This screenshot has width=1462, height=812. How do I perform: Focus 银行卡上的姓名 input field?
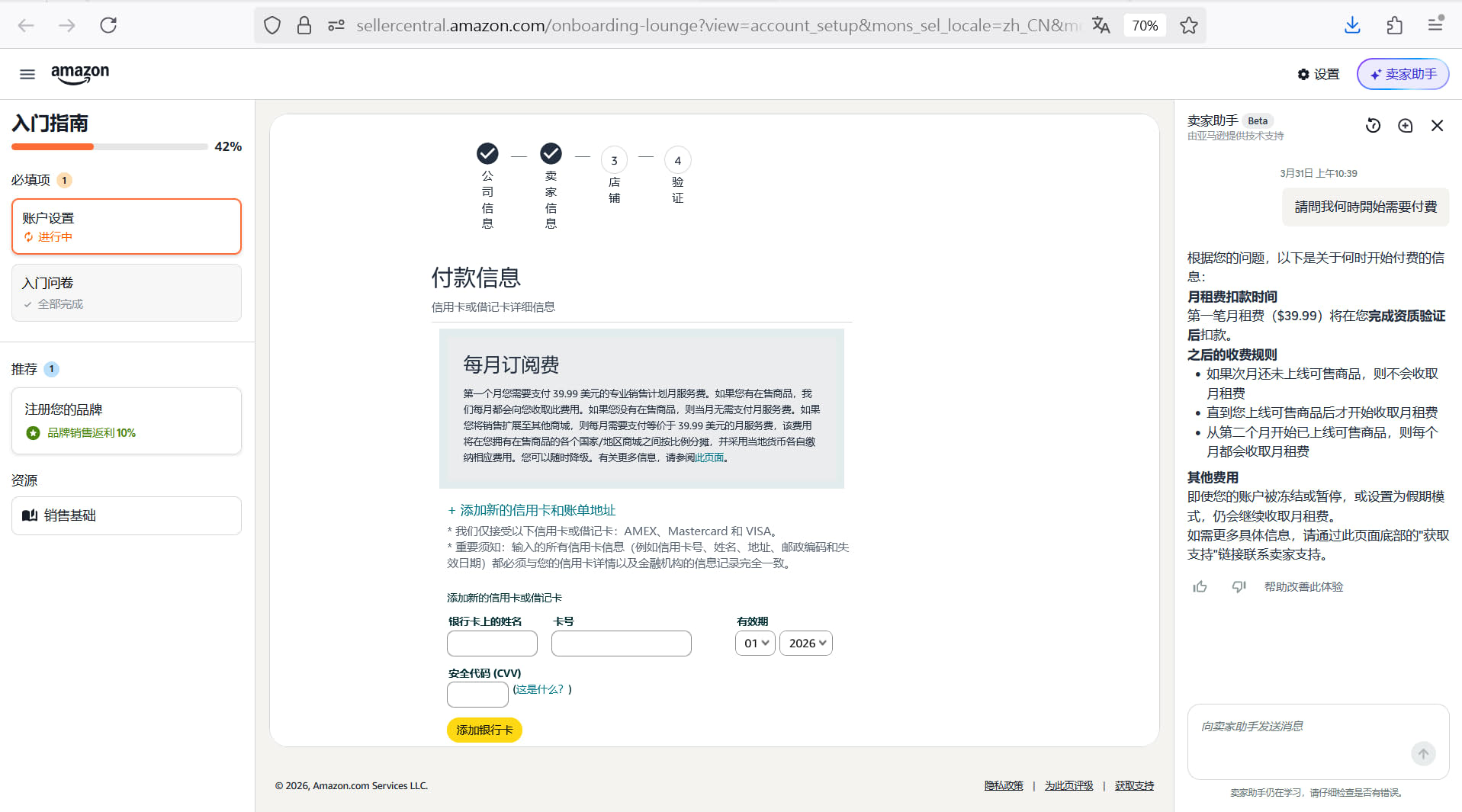coord(492,644)
